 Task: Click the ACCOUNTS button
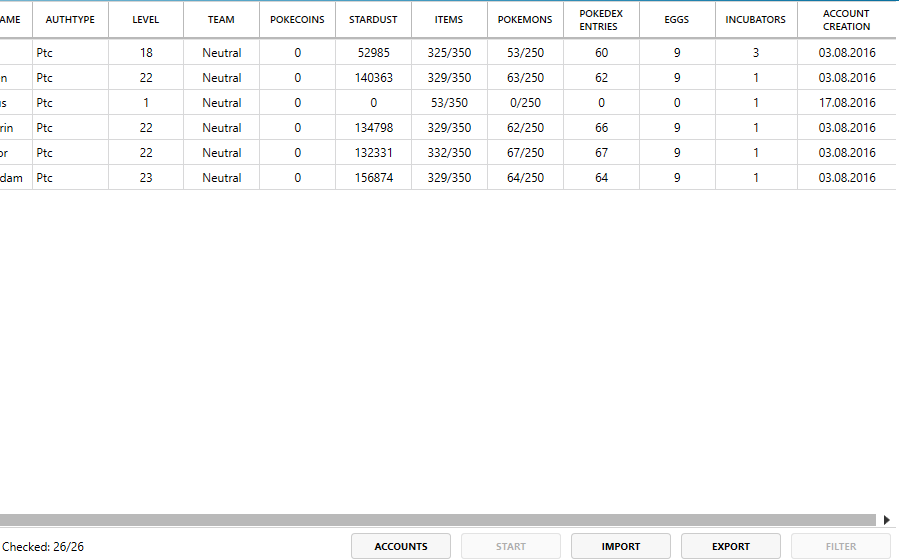pos(401,546)
